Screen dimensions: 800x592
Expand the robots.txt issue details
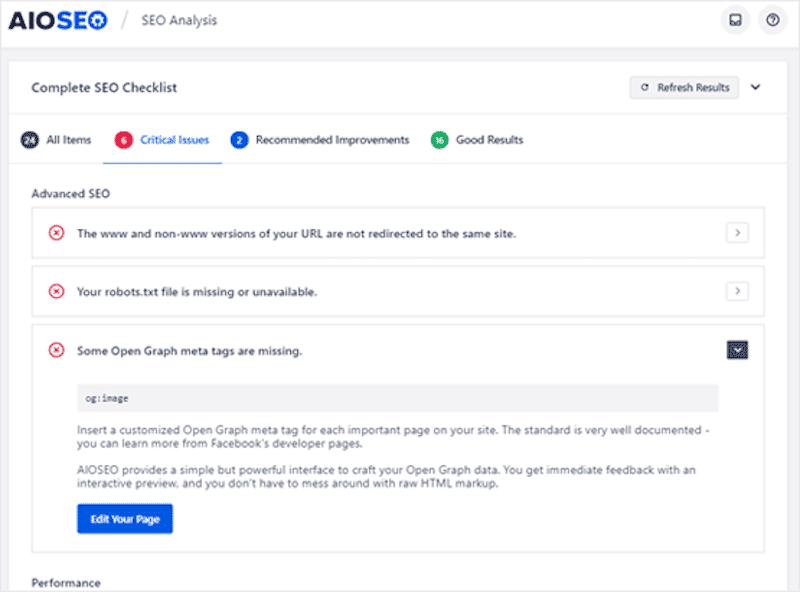pyautogui.click(x=737, y=291)
